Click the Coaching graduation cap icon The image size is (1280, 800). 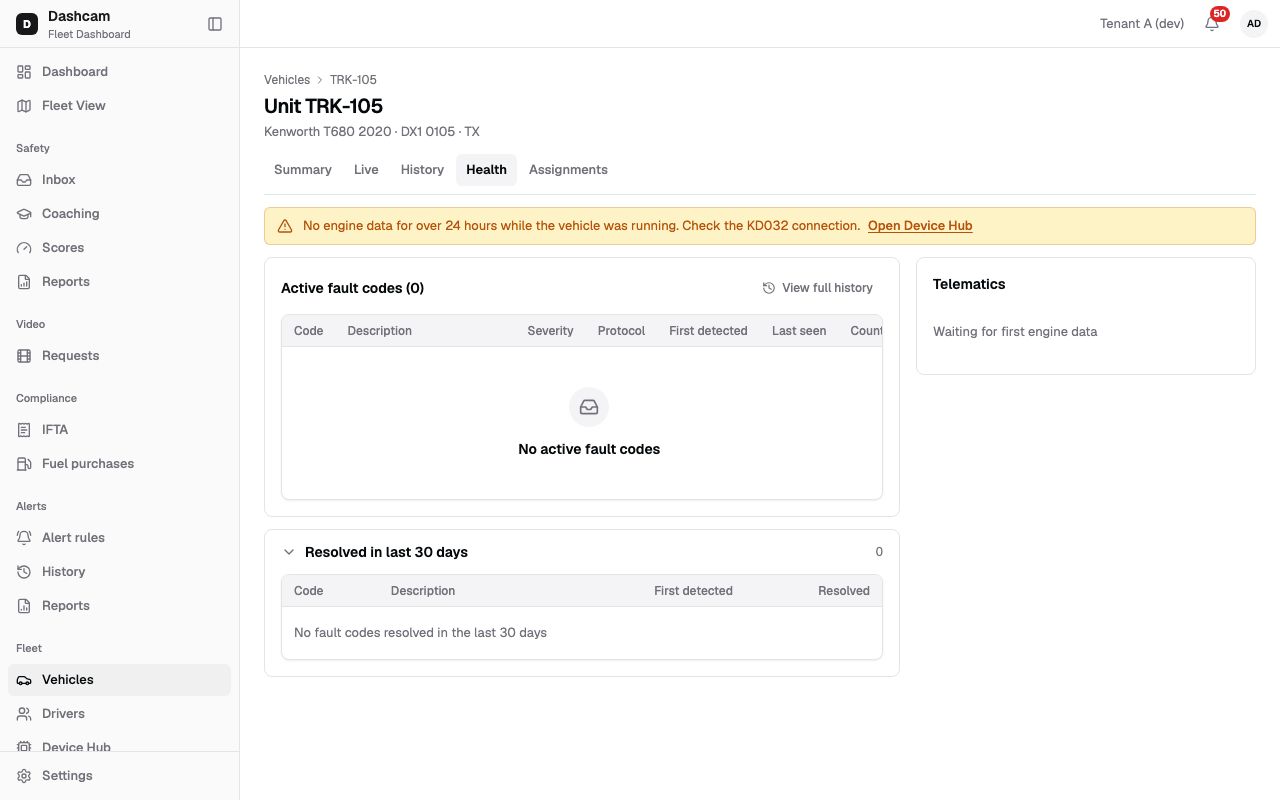point(24,214)
